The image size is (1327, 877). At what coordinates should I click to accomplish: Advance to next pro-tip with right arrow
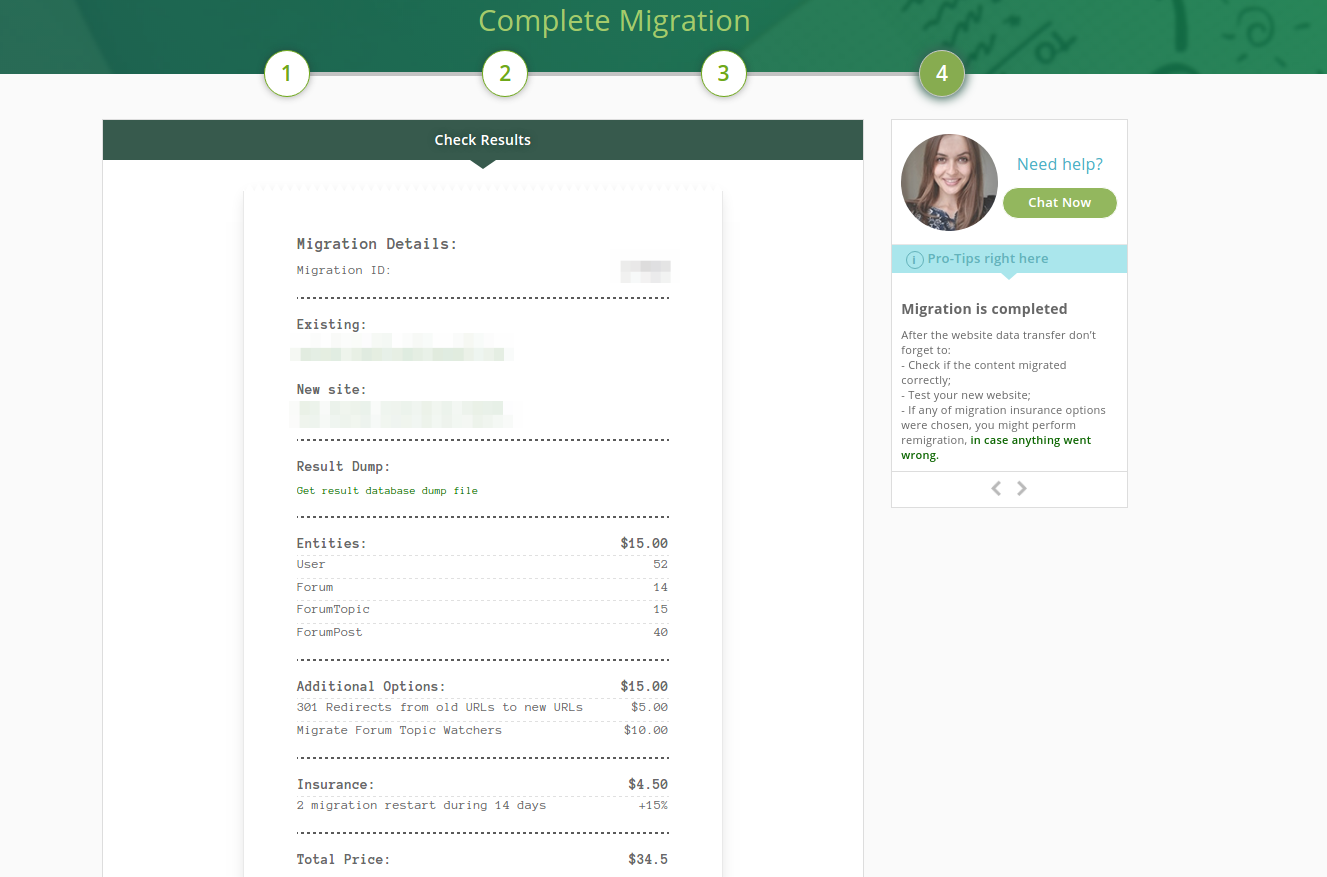pyautogui.click(x=1022, y=488)
